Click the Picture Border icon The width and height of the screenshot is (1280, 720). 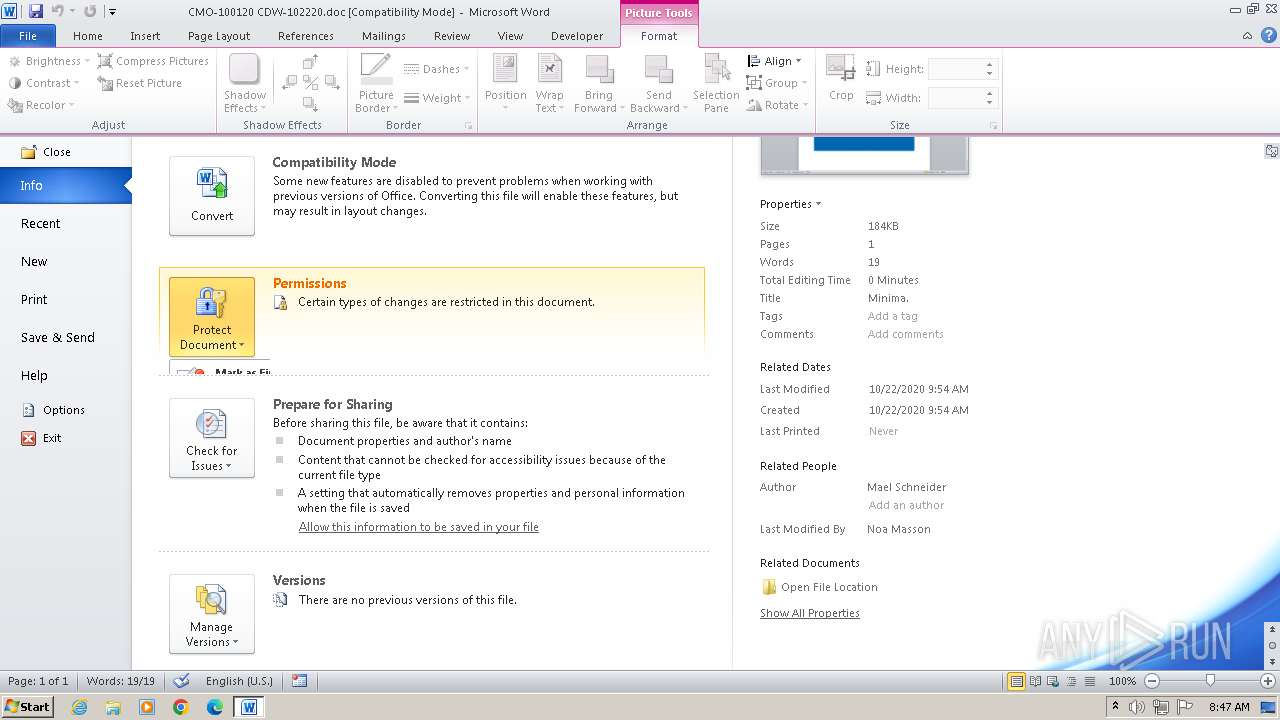(376, 69)
